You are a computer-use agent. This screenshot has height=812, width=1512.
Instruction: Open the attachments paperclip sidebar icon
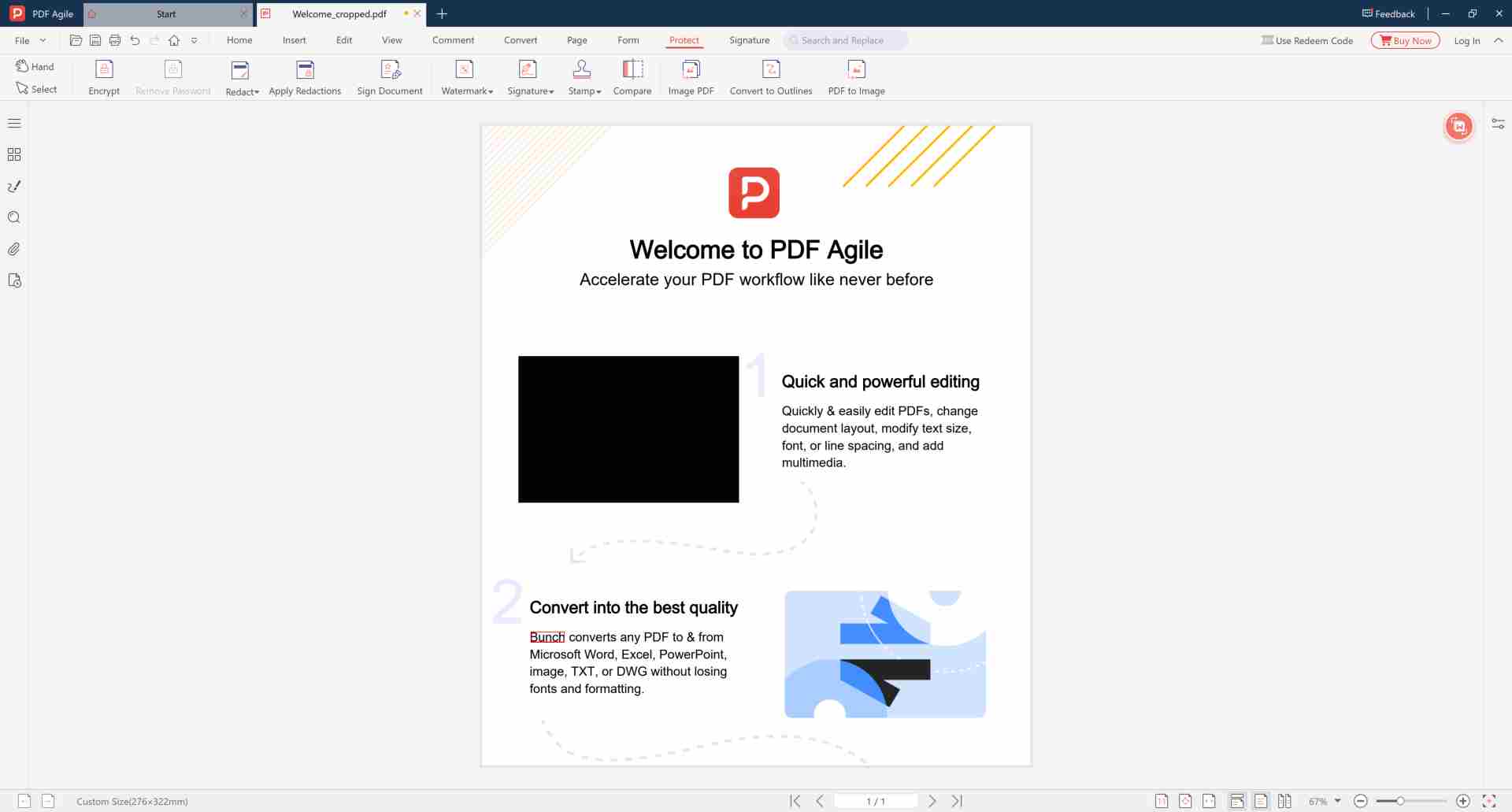14,249
